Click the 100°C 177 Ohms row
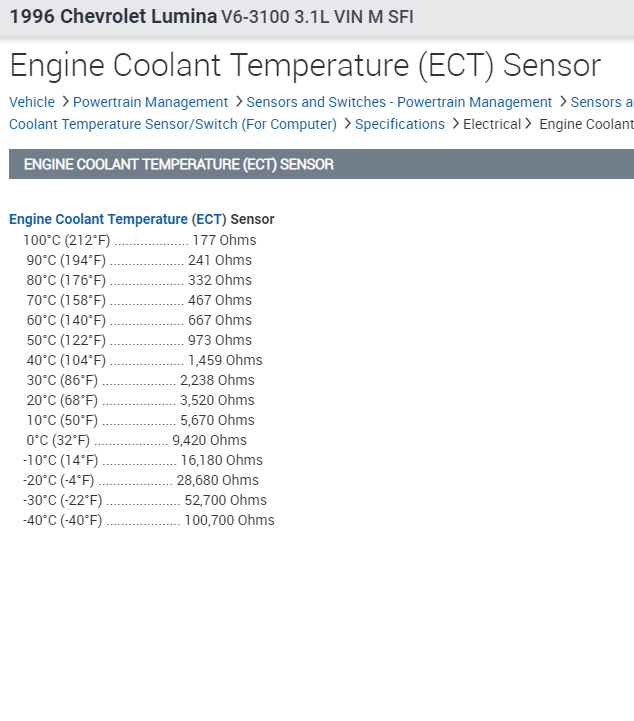The image size is (634, 721). click(x=140, y=240)
